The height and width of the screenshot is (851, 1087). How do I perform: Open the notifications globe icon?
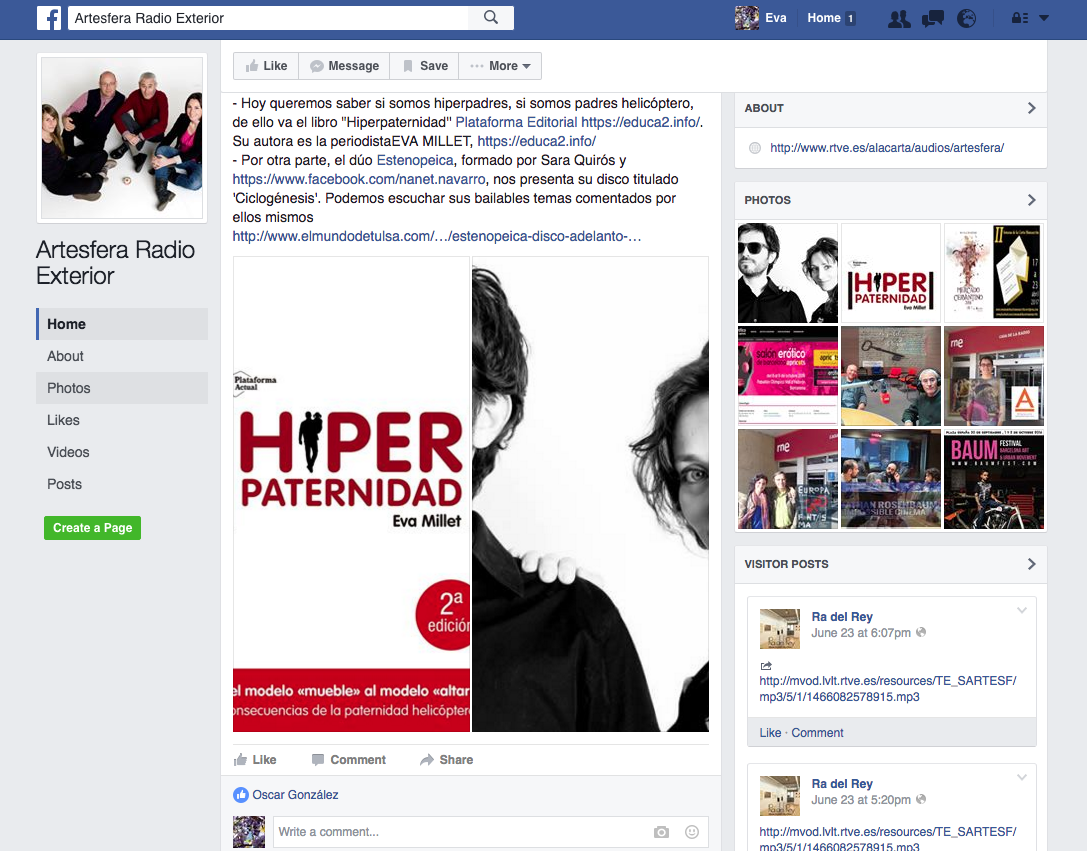pos(966,18)
